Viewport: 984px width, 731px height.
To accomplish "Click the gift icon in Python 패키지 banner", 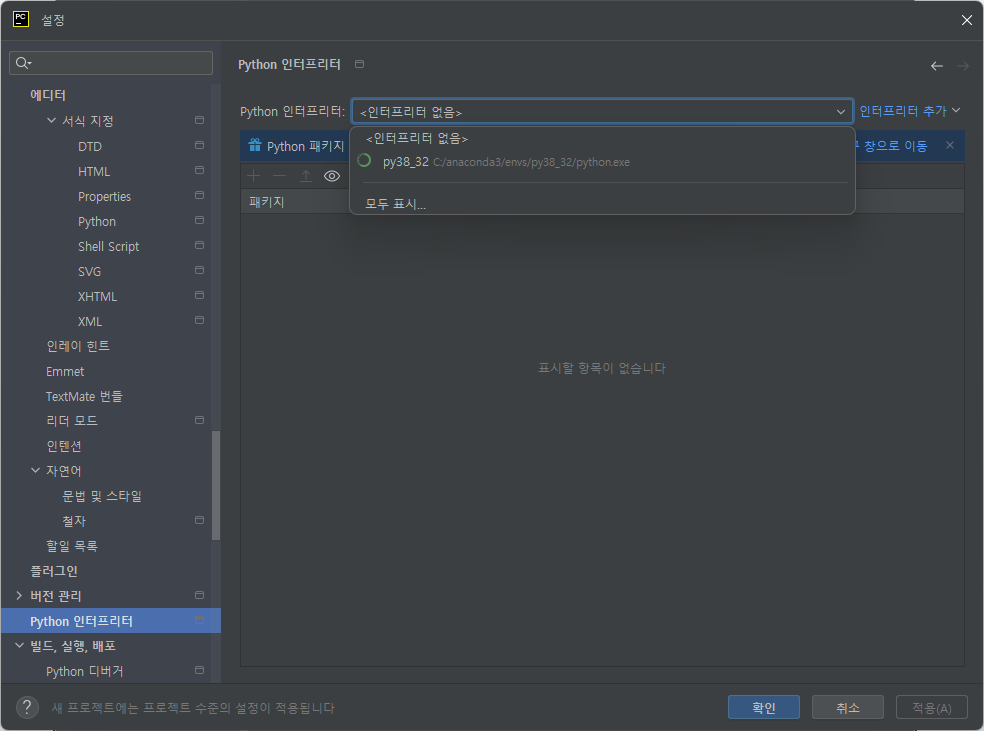I will click(255, 146).
